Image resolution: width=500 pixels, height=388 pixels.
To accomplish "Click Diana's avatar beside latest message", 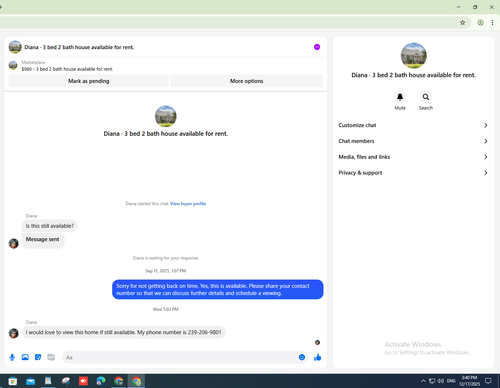I will 13,333.
